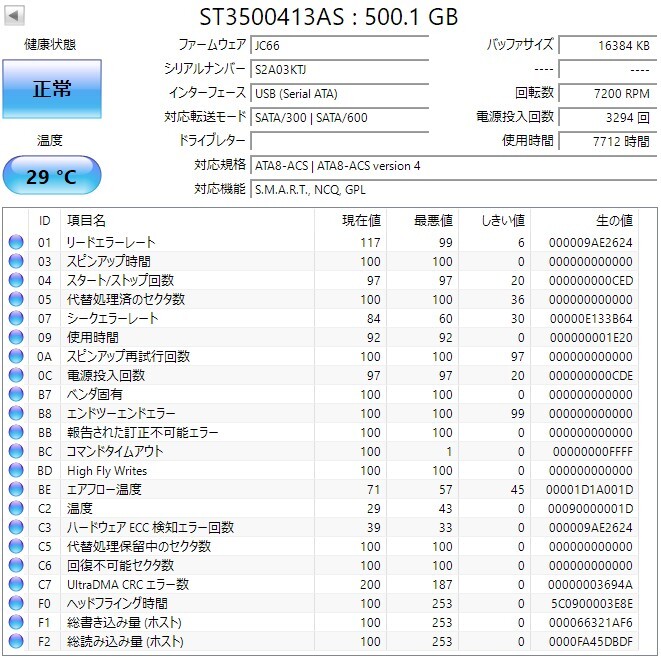This screenshot has height=658, width=661.
Task: Click the interface field USB (Serial ATA)
Action: pos(340,93)
